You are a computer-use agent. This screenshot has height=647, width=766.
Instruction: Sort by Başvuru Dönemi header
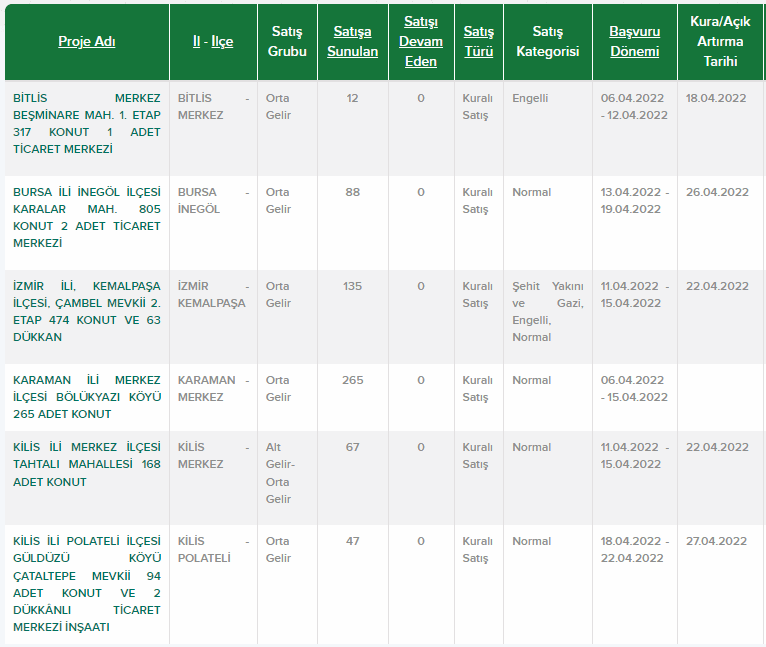pyautogui.click(x=634, y=42)
